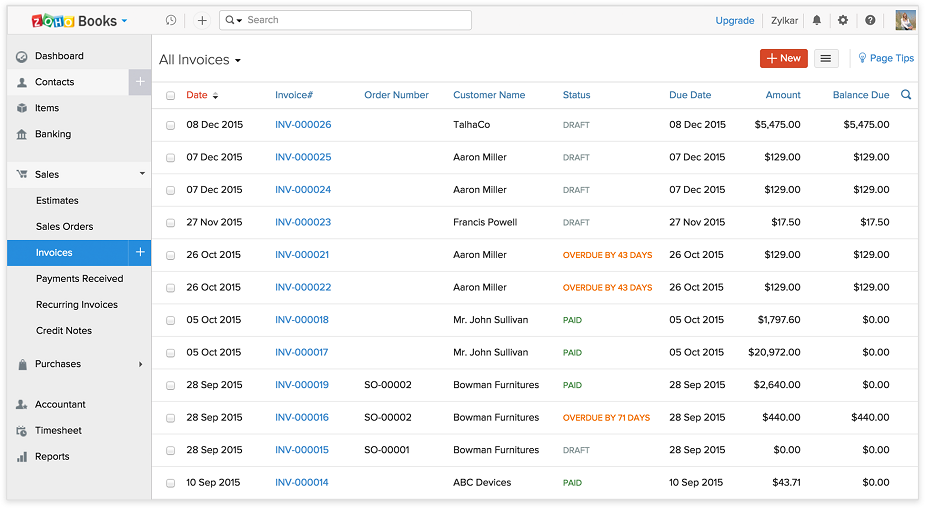Click the Date column sort arrows

pos(215,96)
